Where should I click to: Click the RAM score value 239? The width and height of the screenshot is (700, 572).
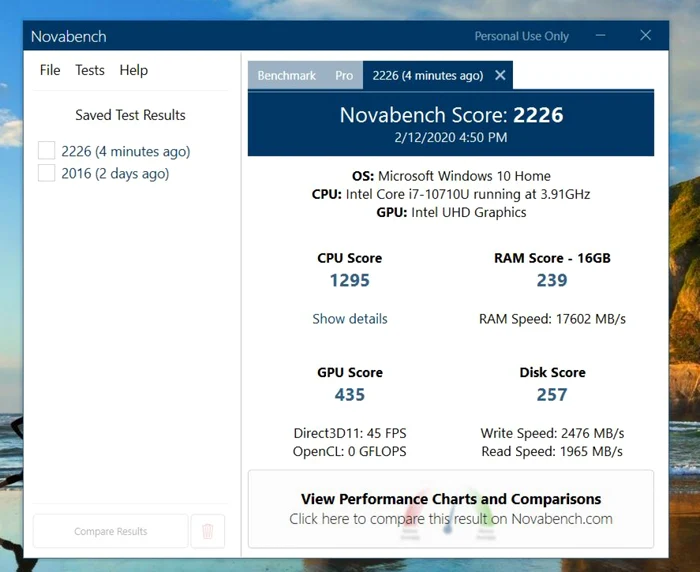pos(552,280)
